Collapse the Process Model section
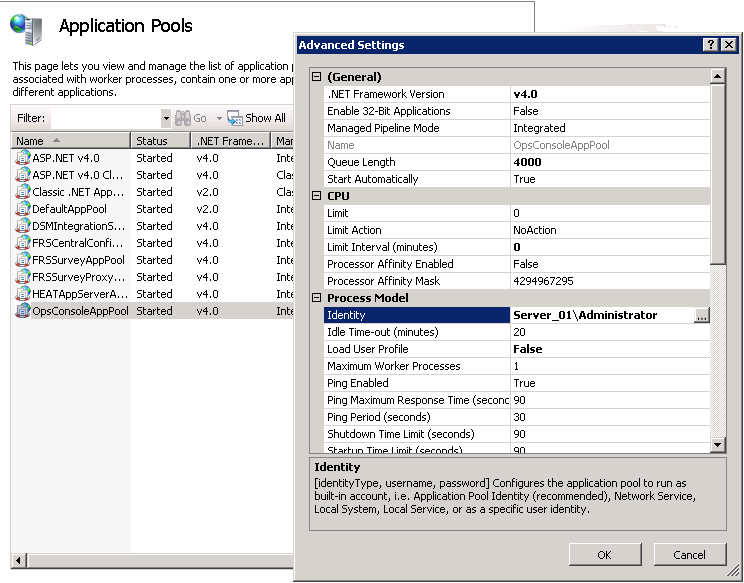 click(x=317, y=298)
